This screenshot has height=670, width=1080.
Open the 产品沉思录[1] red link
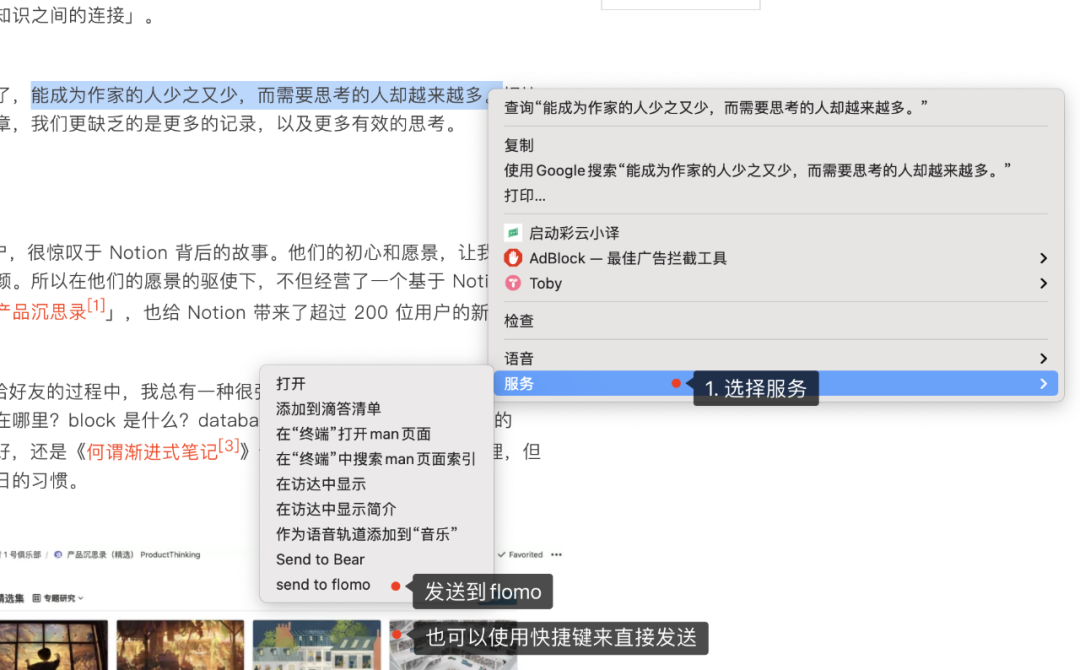coord(52,310)
